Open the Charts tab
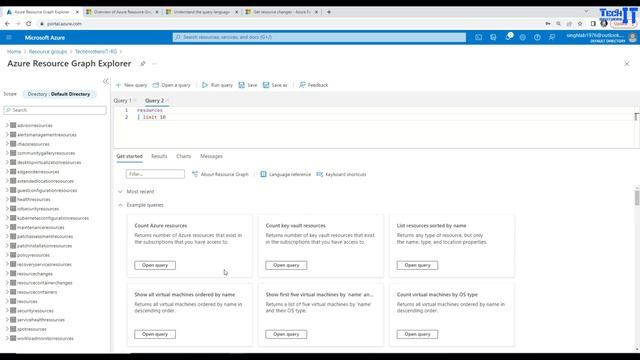 click(x=184, y=156)
